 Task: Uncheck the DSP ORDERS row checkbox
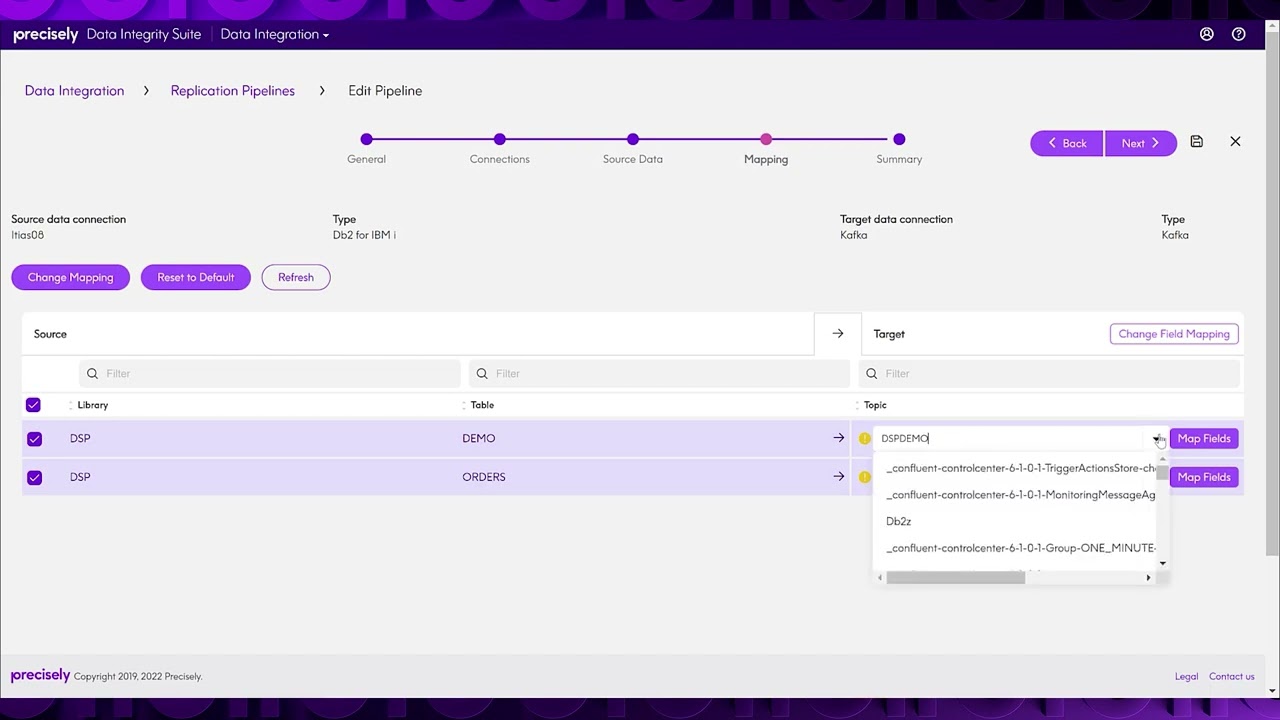click(34, 477)
